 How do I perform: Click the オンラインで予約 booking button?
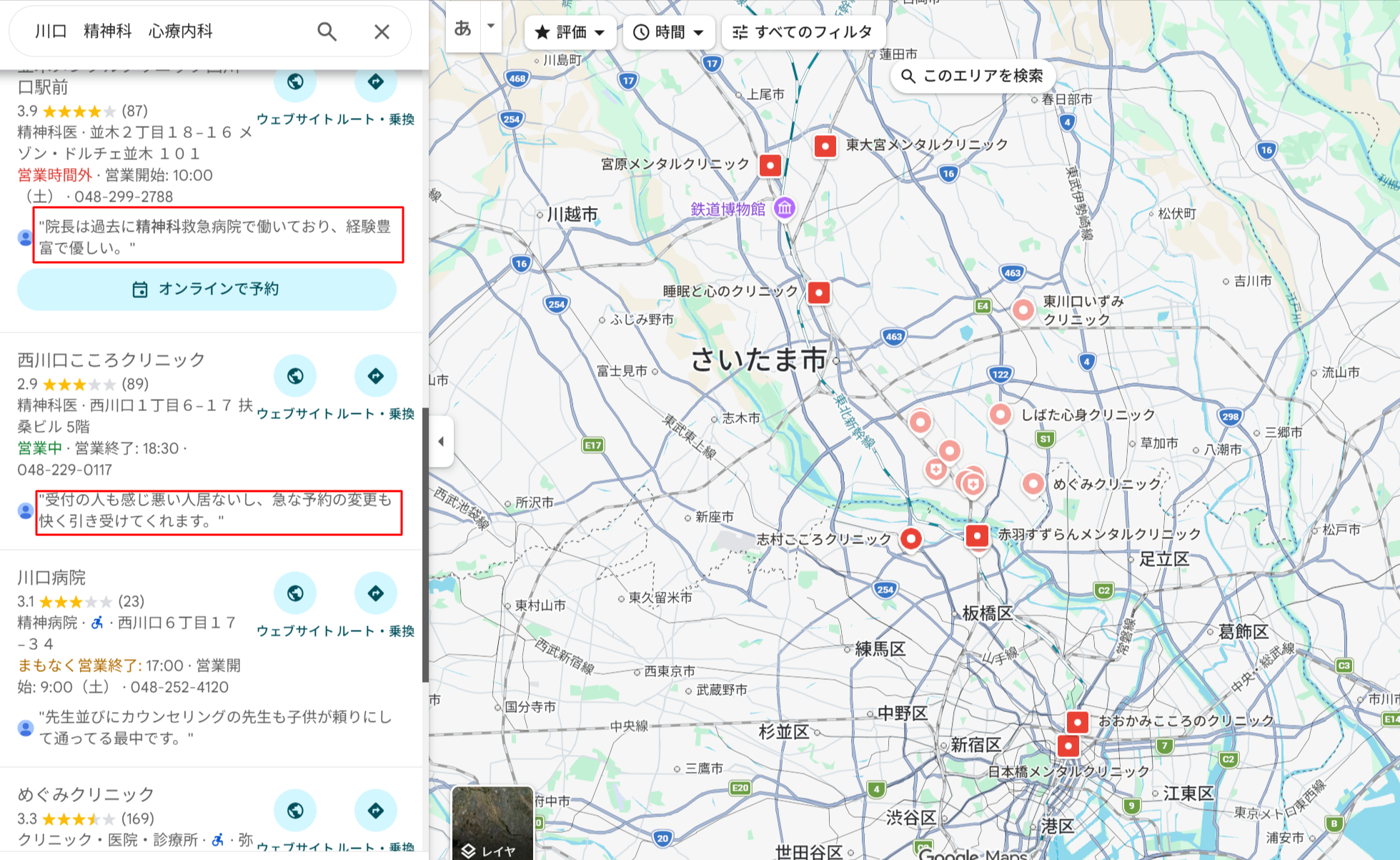(207, 289)
